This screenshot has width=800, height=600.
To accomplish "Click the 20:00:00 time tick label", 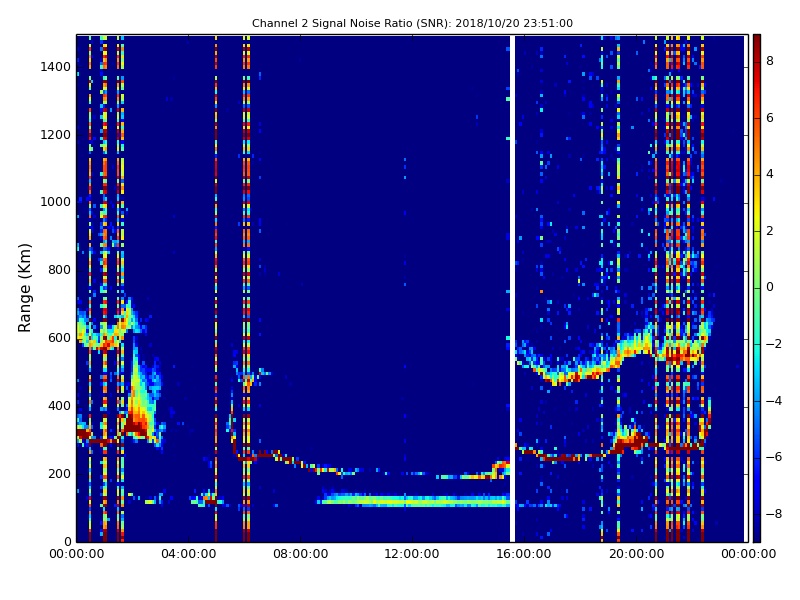I will click(x=636, y=554).
